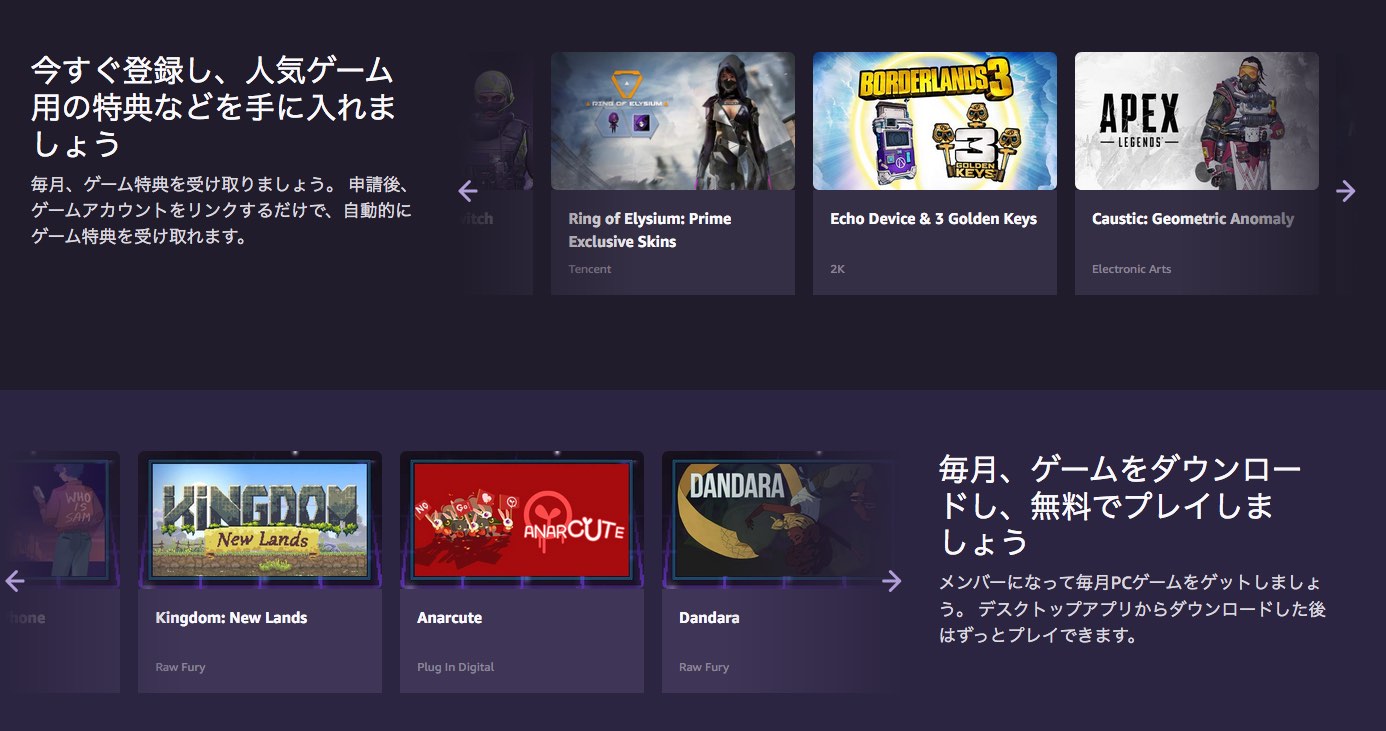Select the 'Kingdom: New Lands' title

coord(231,618)
